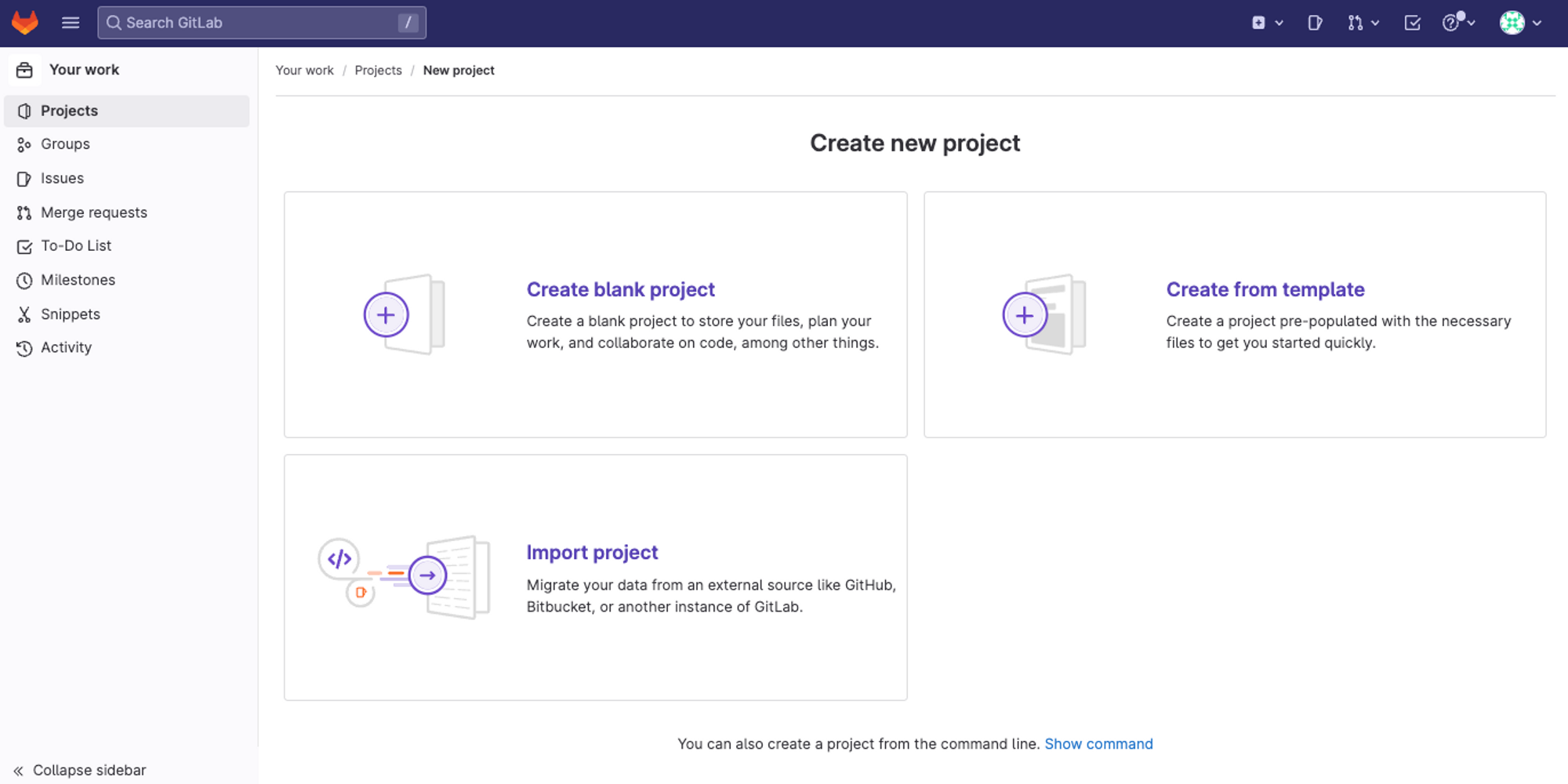The width and height of the screenshot is (1568, 784).
Task: Click the Your work briefcase icon
Action: [24, 70]
